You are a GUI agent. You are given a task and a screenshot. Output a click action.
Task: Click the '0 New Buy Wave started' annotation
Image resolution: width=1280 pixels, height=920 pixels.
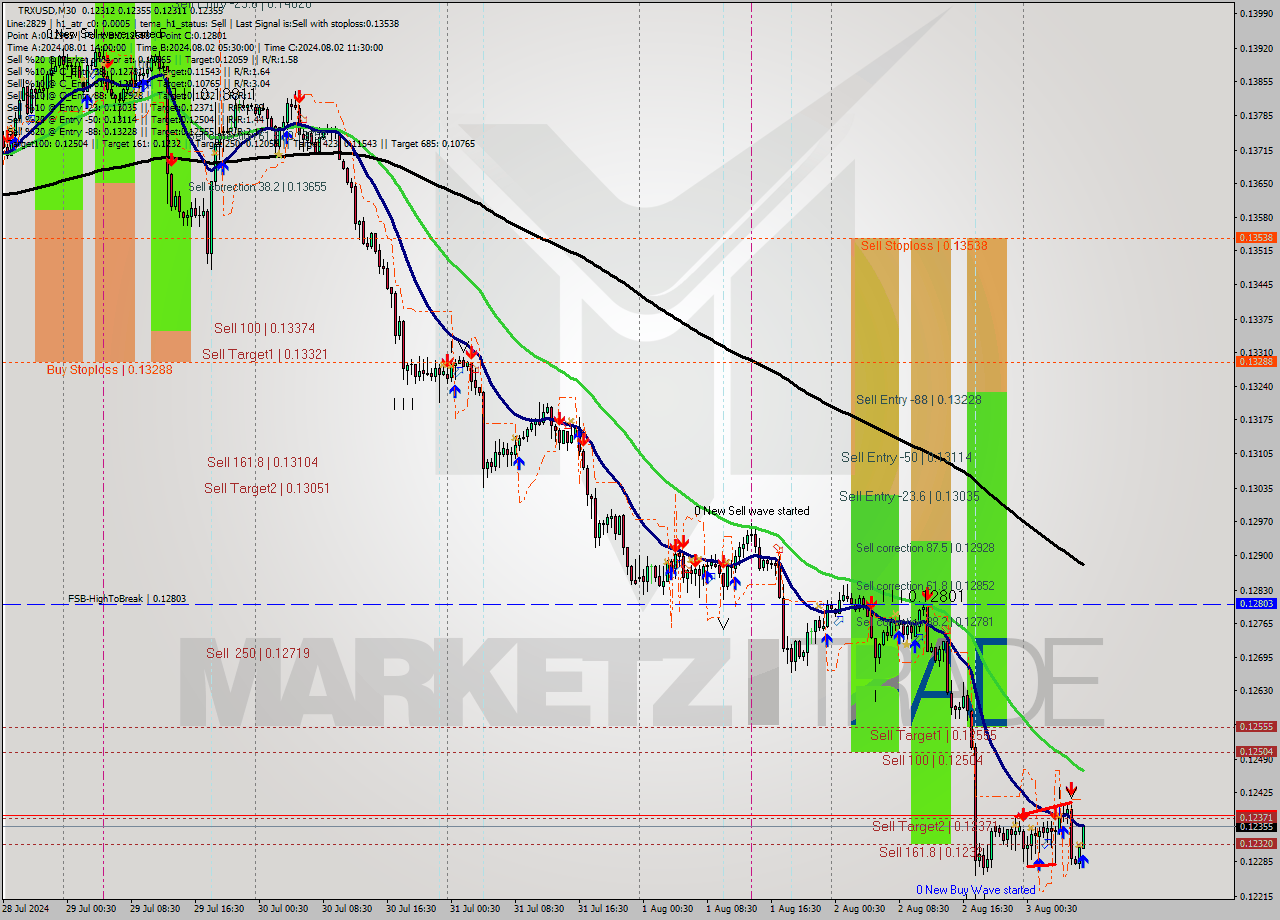pos(976,890)
